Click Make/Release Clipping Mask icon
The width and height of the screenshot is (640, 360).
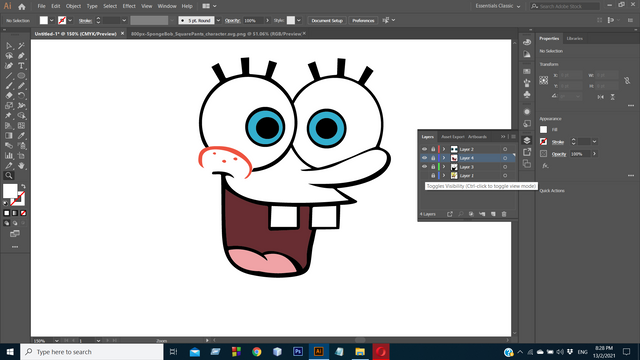pyautogui.click(x=471, y=214)
